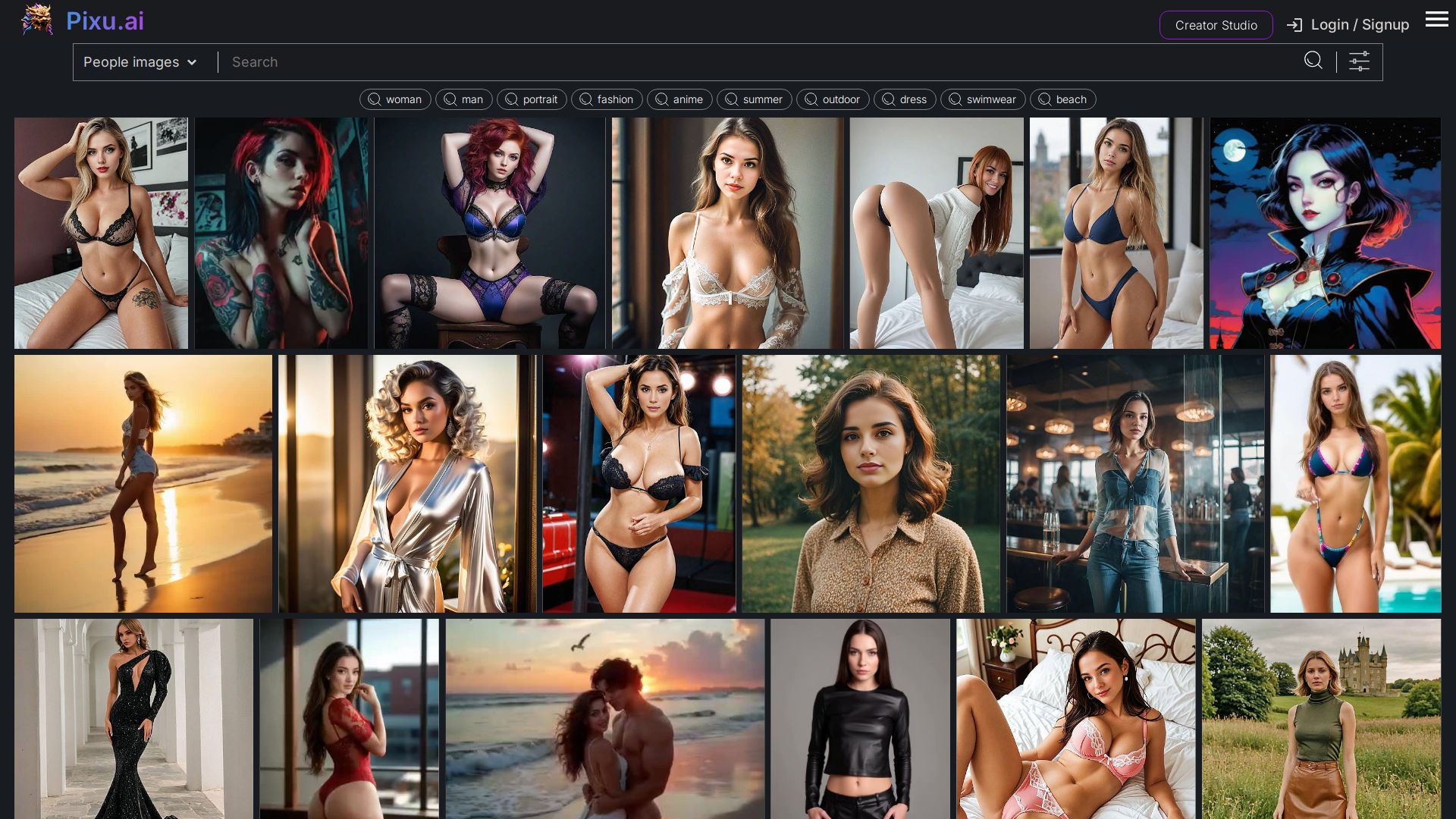Image resolution: width=1456 pixels, height=819 pixels.
Task: Click the chevron beside People images
Action: click(192, 62)
